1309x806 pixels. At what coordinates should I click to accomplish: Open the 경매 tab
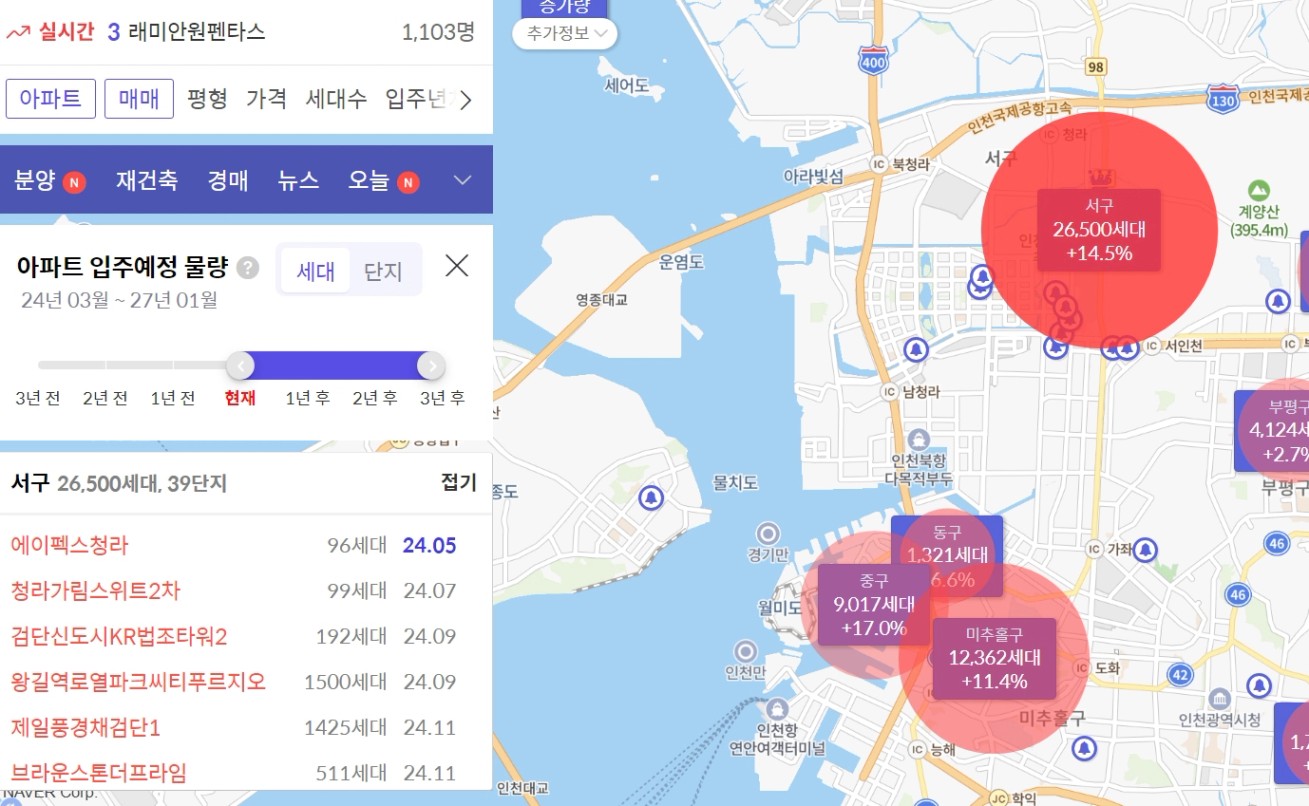(x=228, y=181)
